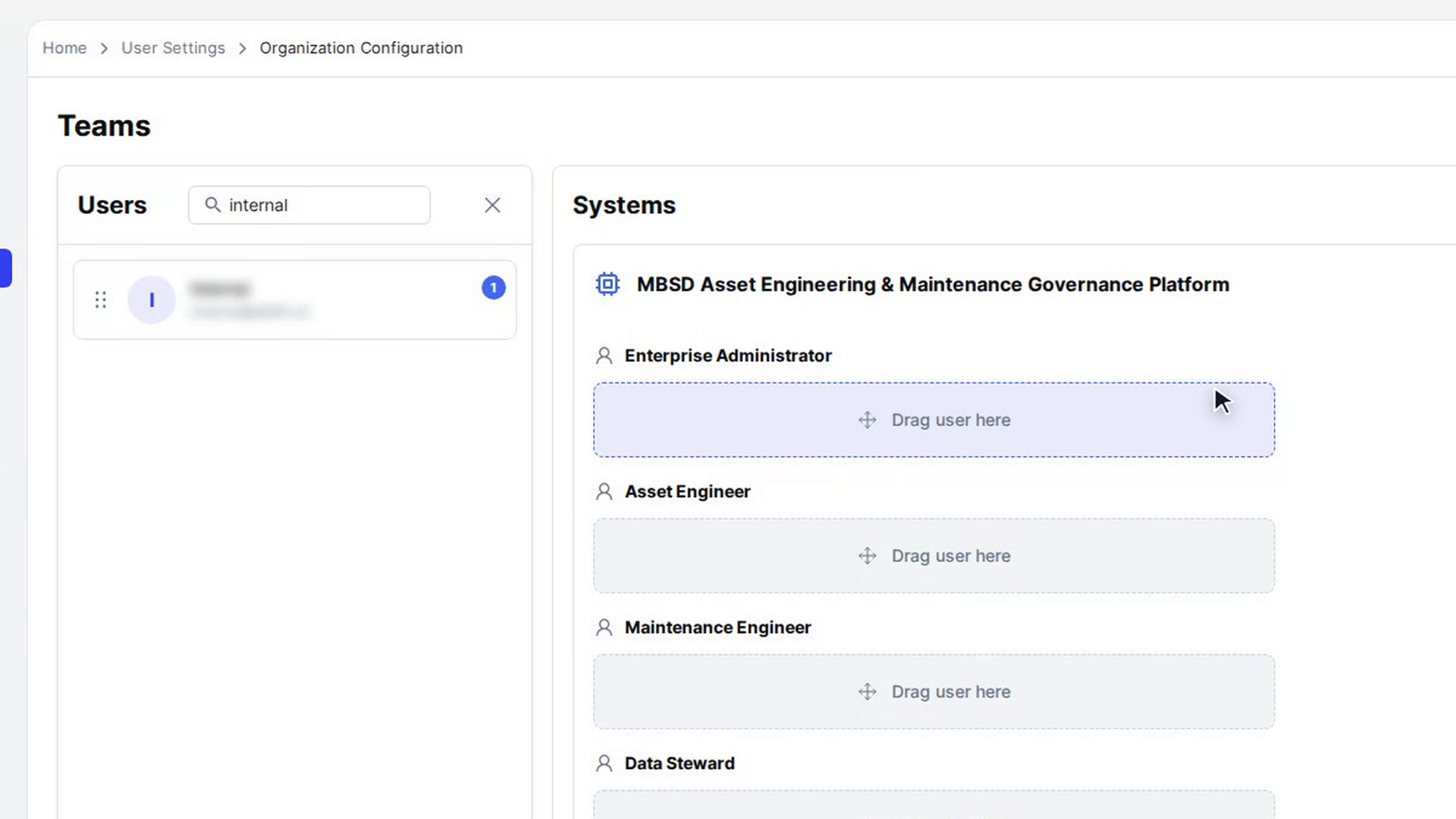The width and height of the screenshot is (1456, 819).
Task: Click the chip icon beside the MBSD platform title
Action: [607, 284]
